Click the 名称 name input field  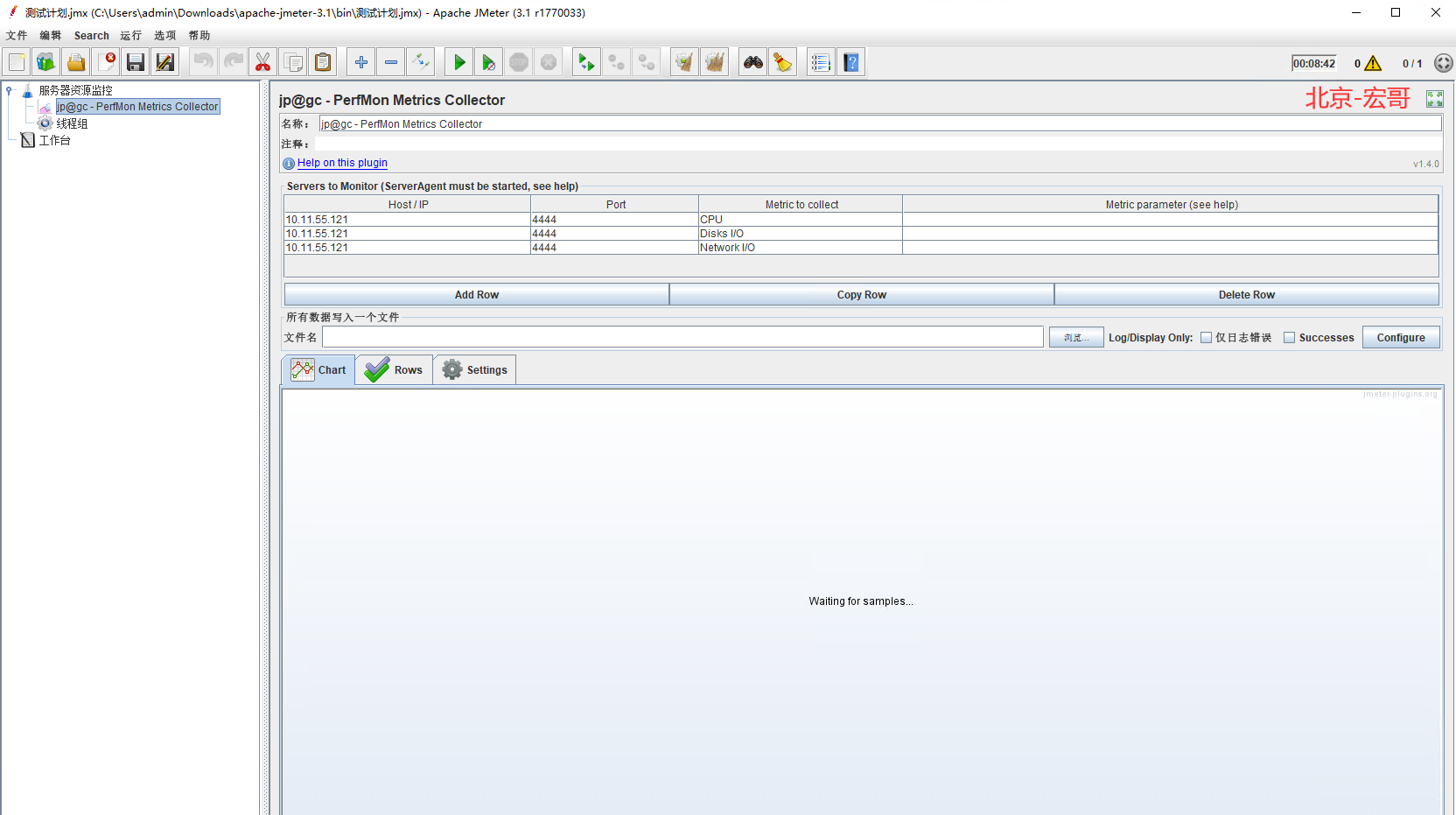click(880, 124)
